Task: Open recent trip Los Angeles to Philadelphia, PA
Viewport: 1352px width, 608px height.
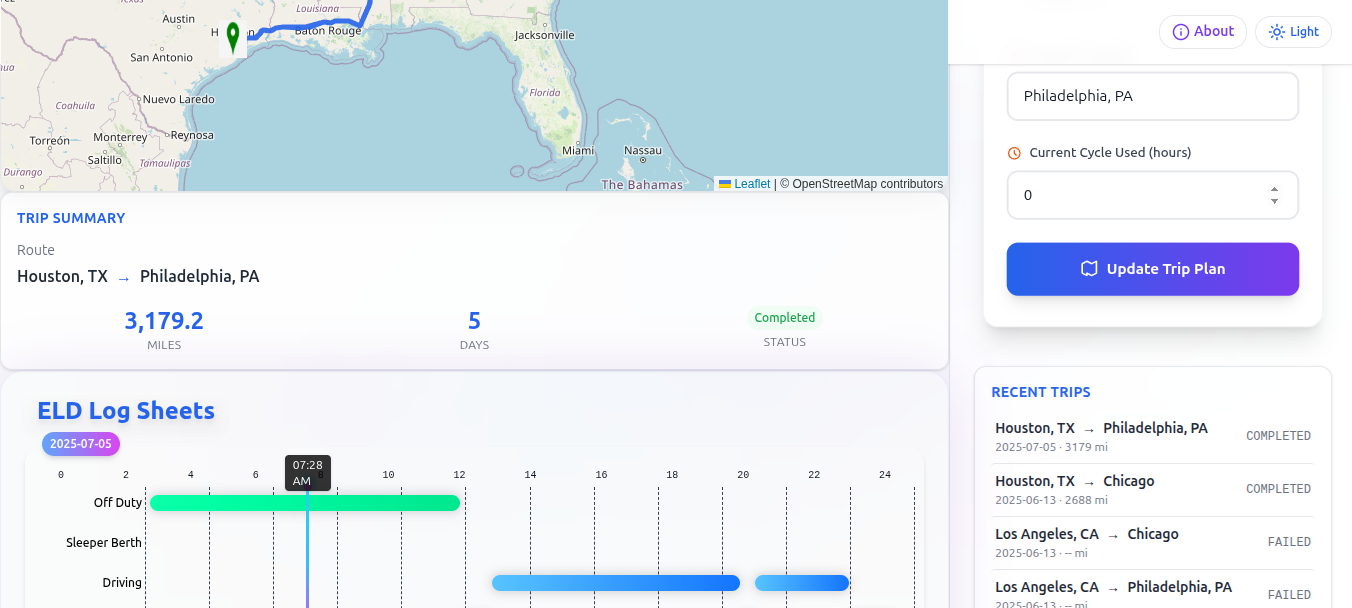Action: pos(1152,592)
